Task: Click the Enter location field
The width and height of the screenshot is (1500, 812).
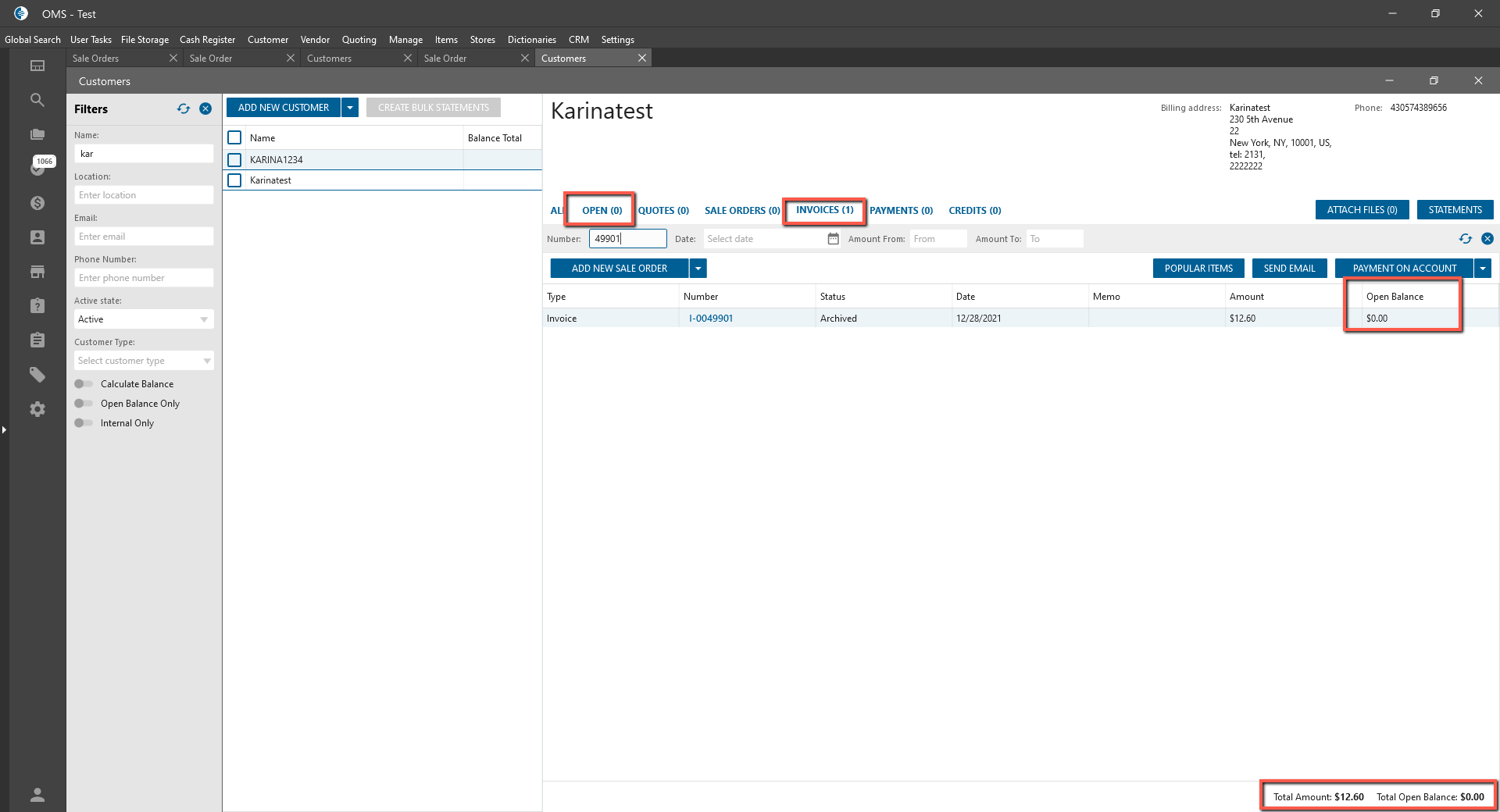Action: point(144,195)
